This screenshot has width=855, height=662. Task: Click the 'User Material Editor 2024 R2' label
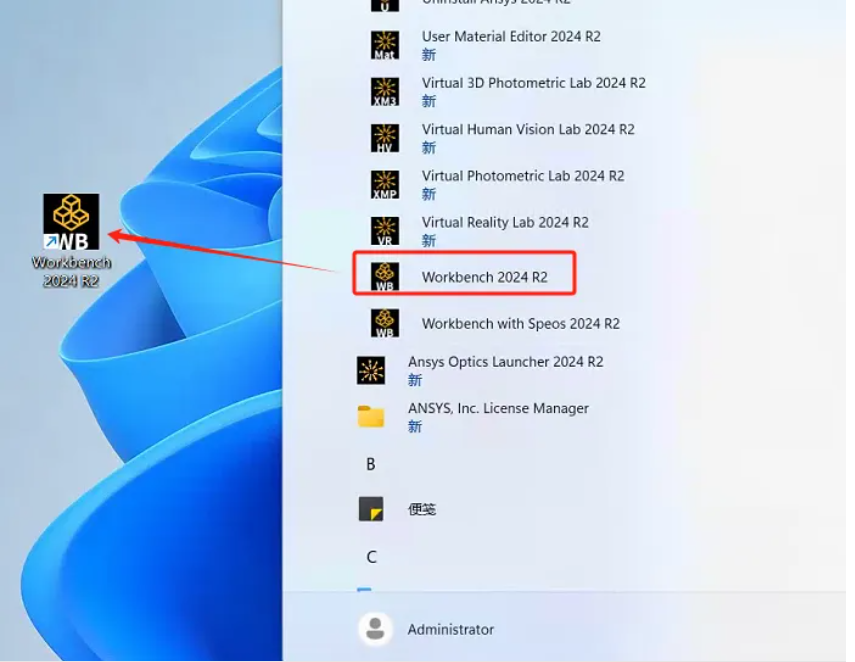tap(511, 36)
